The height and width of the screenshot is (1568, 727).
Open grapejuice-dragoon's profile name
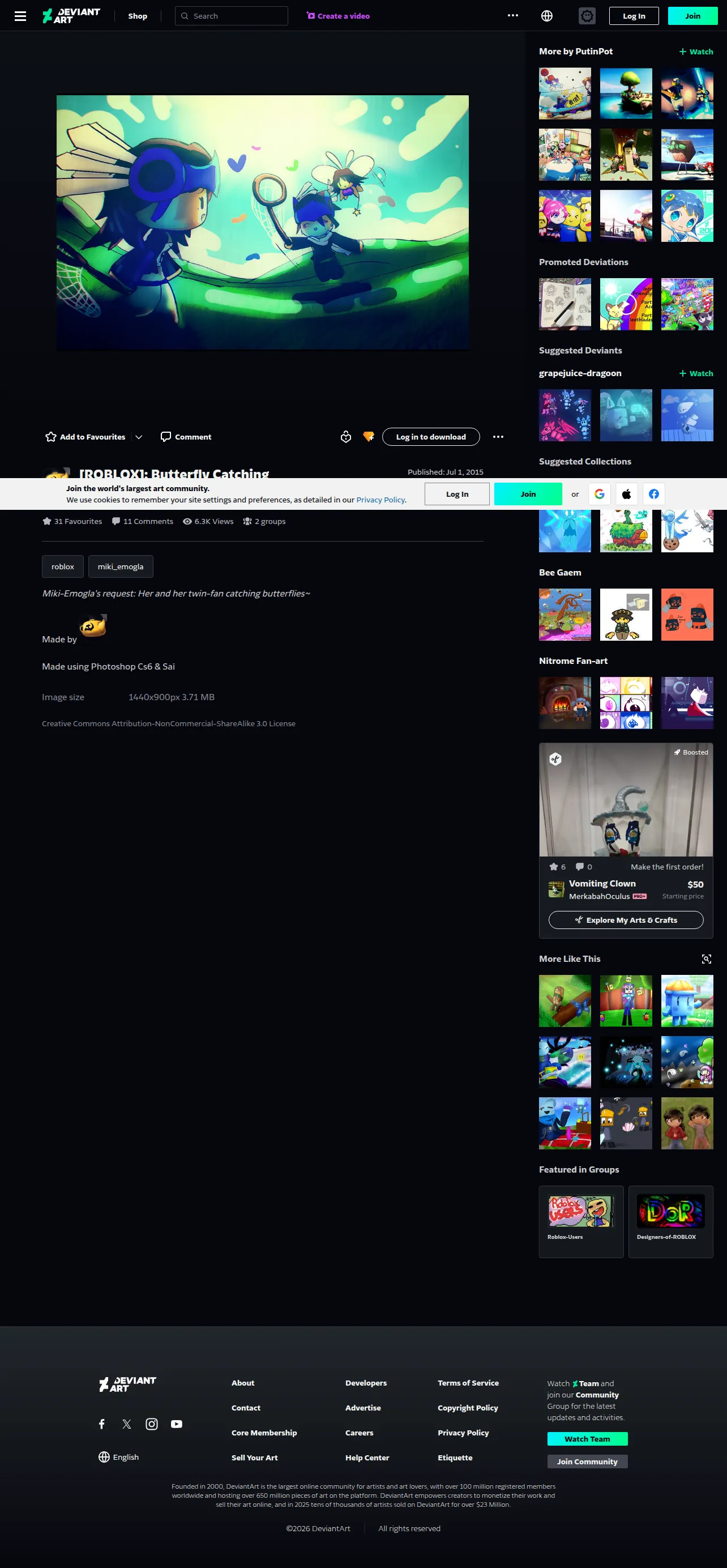coord(580,373)
